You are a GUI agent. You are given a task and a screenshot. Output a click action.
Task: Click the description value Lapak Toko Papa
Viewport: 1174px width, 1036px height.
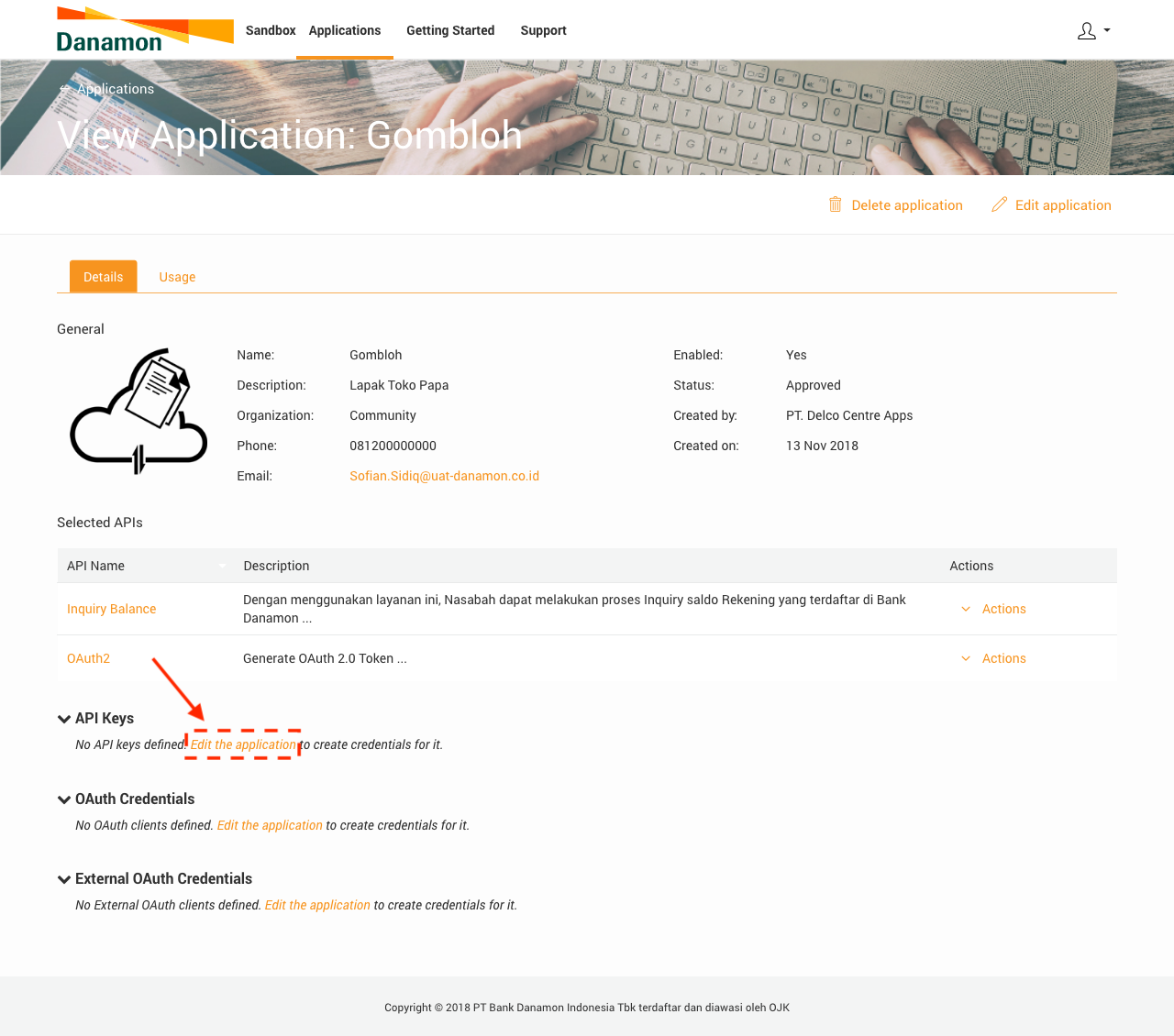pos(399,385)
